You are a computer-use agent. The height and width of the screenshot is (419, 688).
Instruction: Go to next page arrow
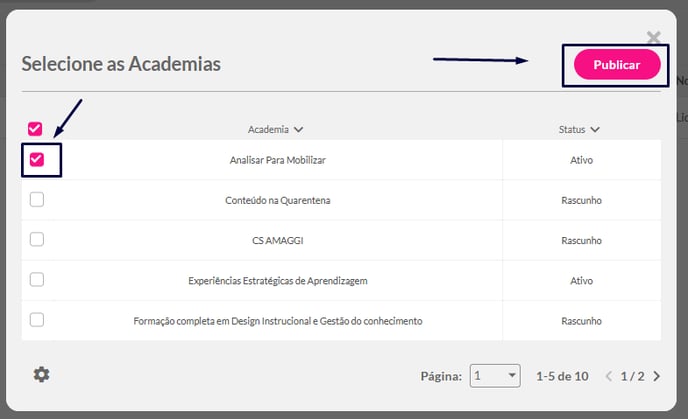[x=656, y=376]
